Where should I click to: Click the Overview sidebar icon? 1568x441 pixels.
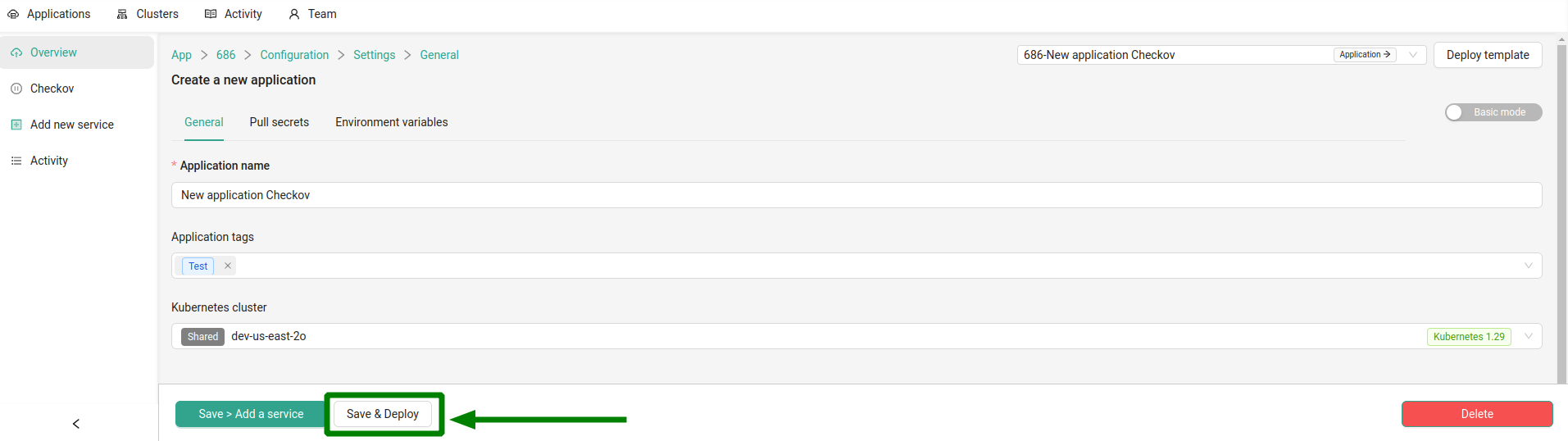tap(16, 52)
